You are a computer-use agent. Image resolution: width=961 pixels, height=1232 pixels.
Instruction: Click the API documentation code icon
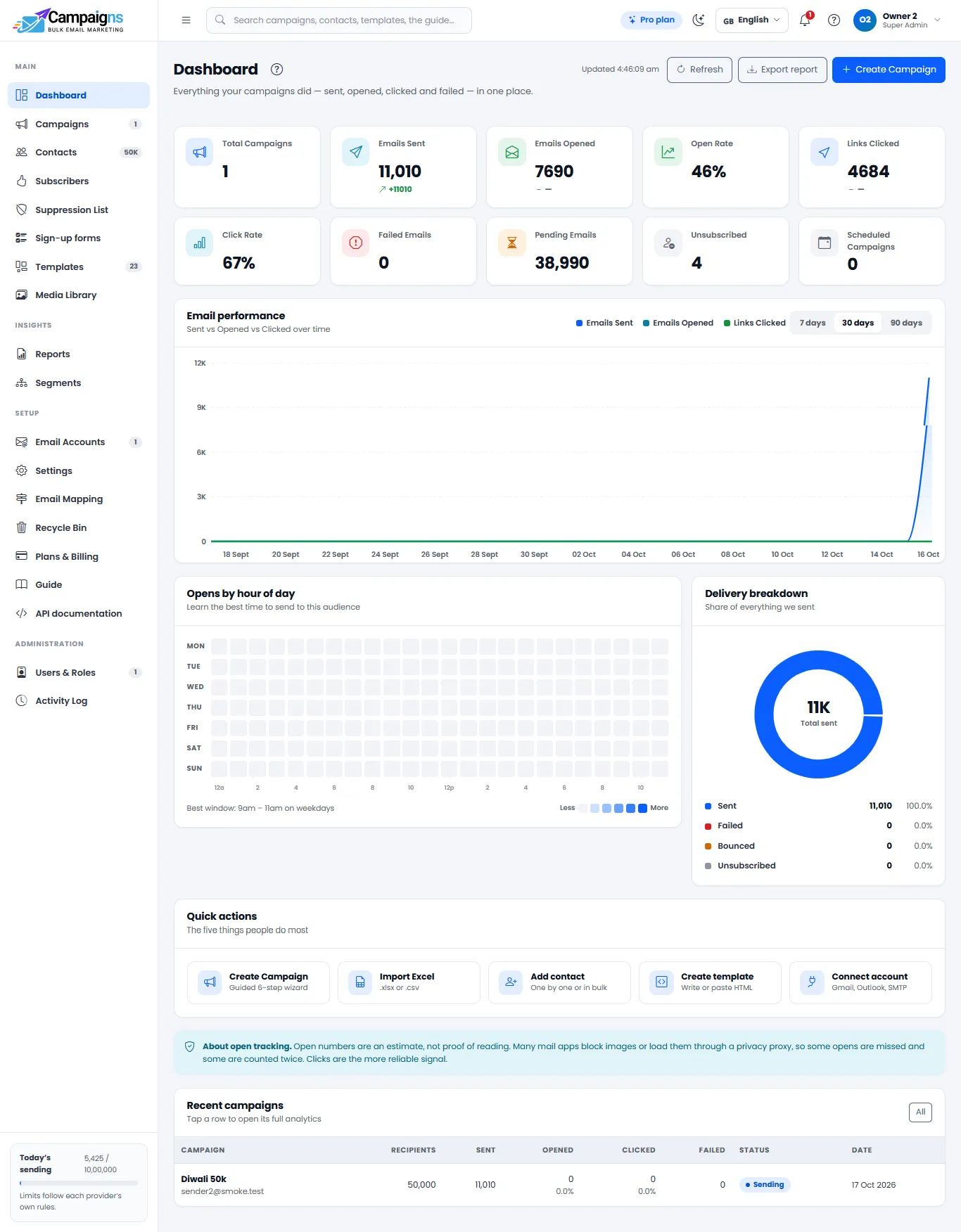22,614
